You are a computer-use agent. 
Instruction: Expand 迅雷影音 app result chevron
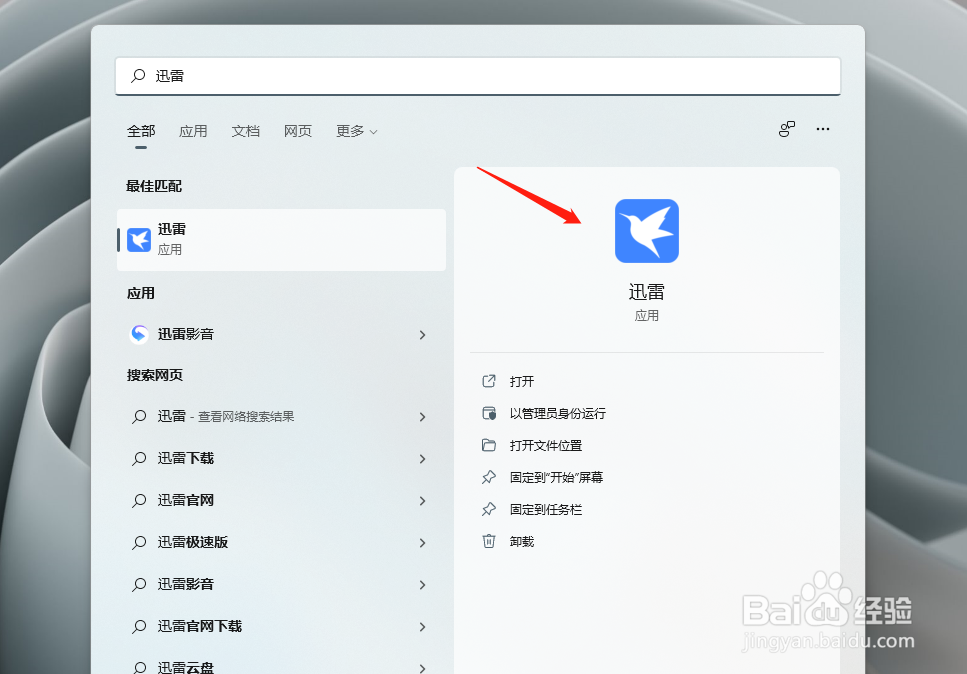[x=422, y=335]
